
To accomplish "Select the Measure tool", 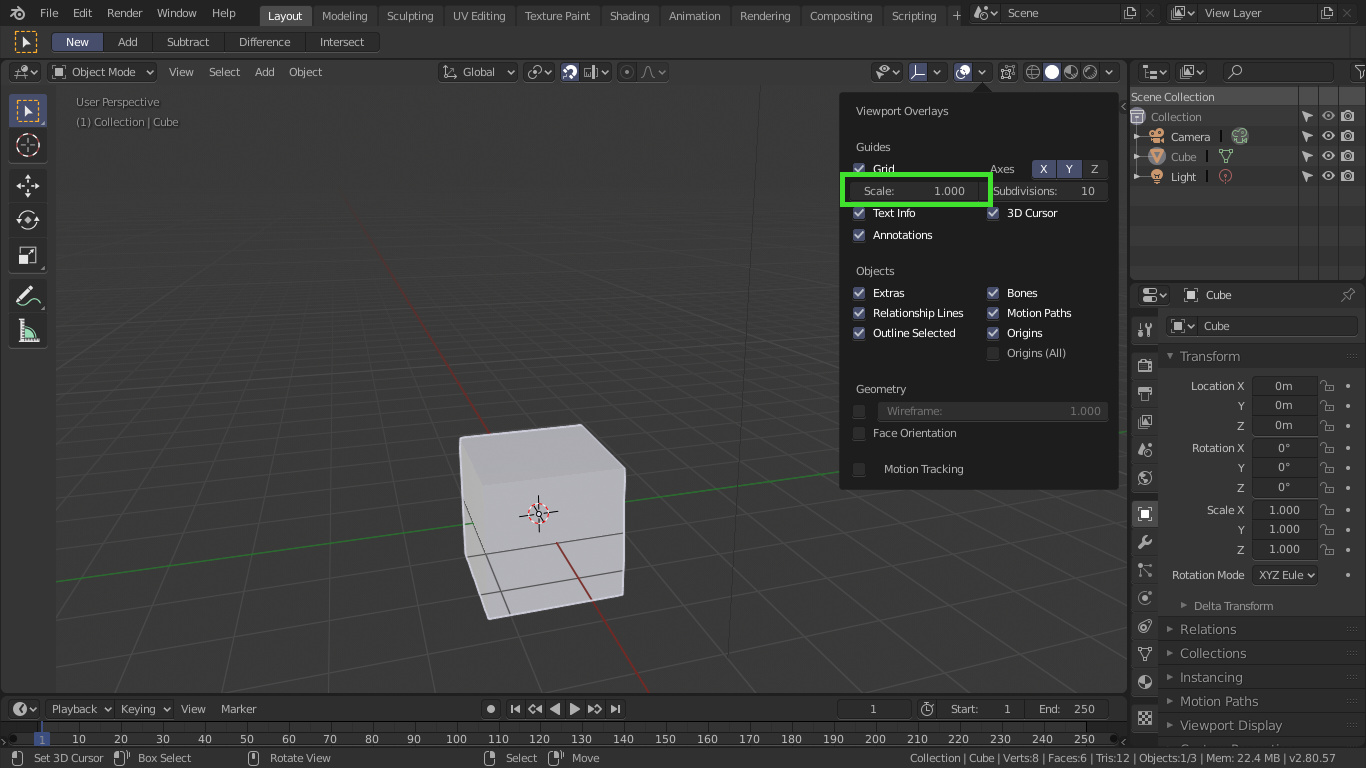I will point(27,330).
